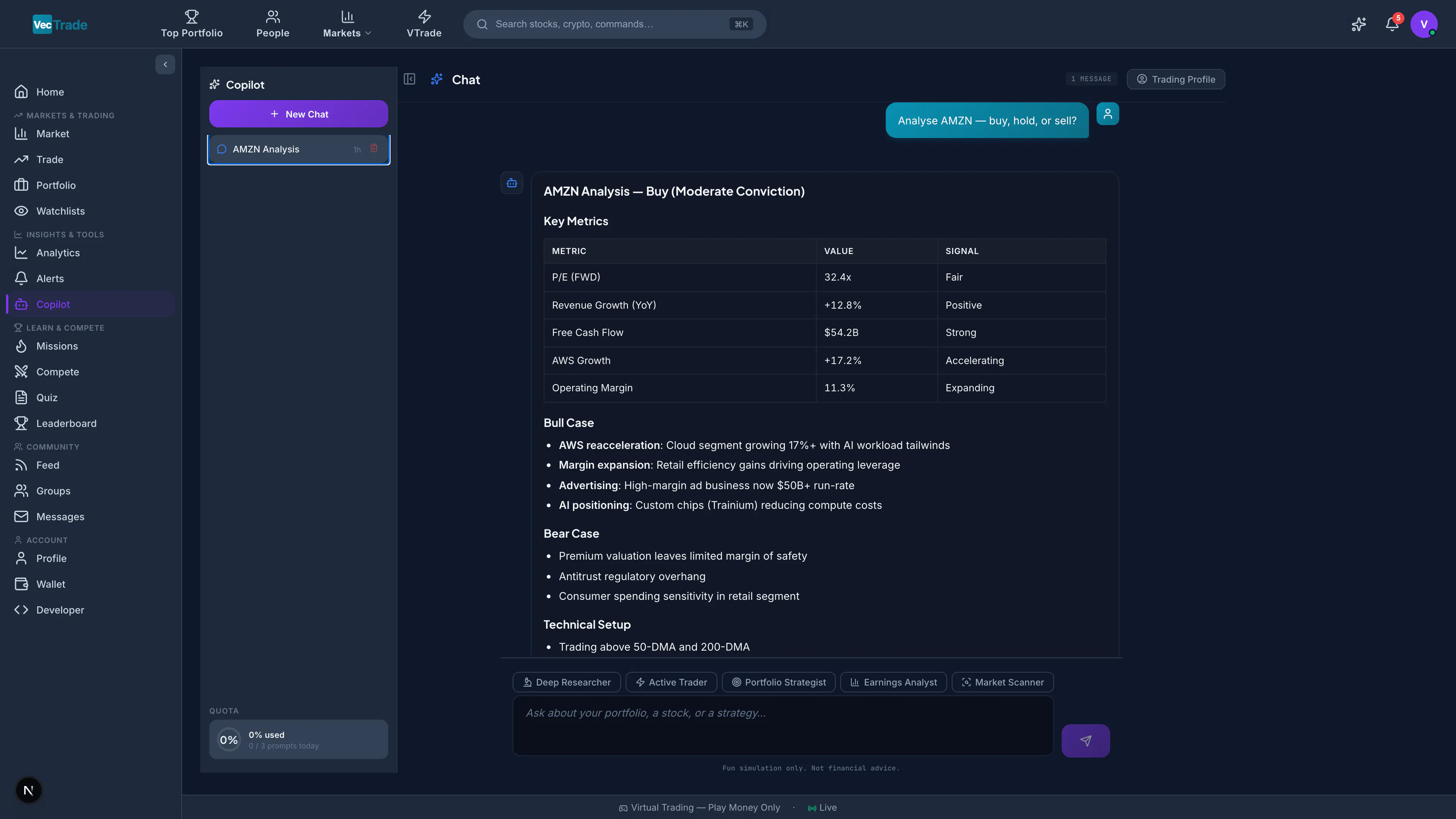Open the user avatar V menu
1456x819 pixels.
pyautogui.click(x=1424, y=24)
